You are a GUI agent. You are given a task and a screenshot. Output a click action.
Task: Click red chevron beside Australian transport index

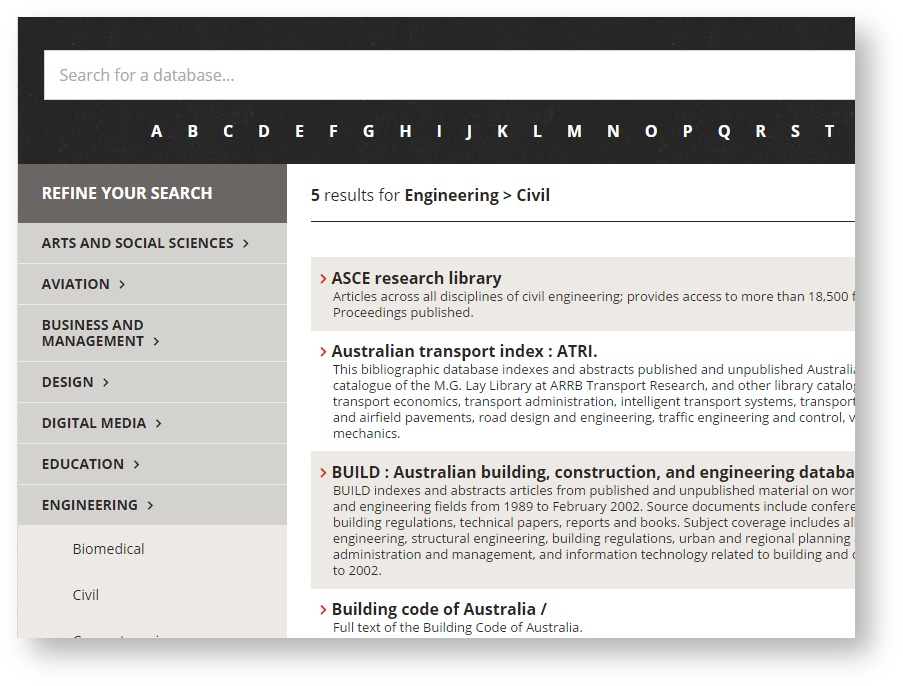click(323, 352)
